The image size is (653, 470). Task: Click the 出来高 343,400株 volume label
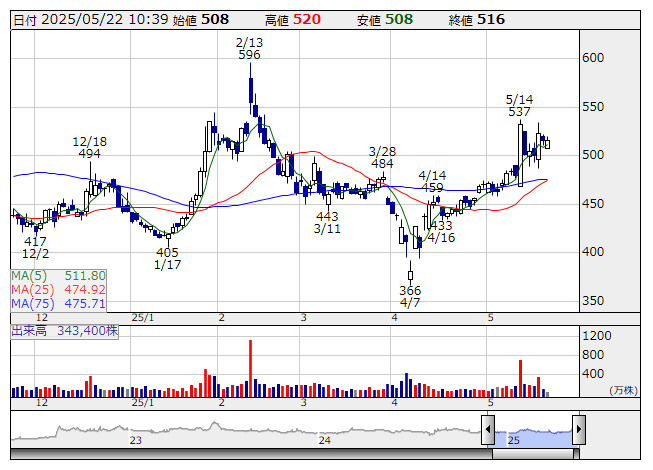64,329
